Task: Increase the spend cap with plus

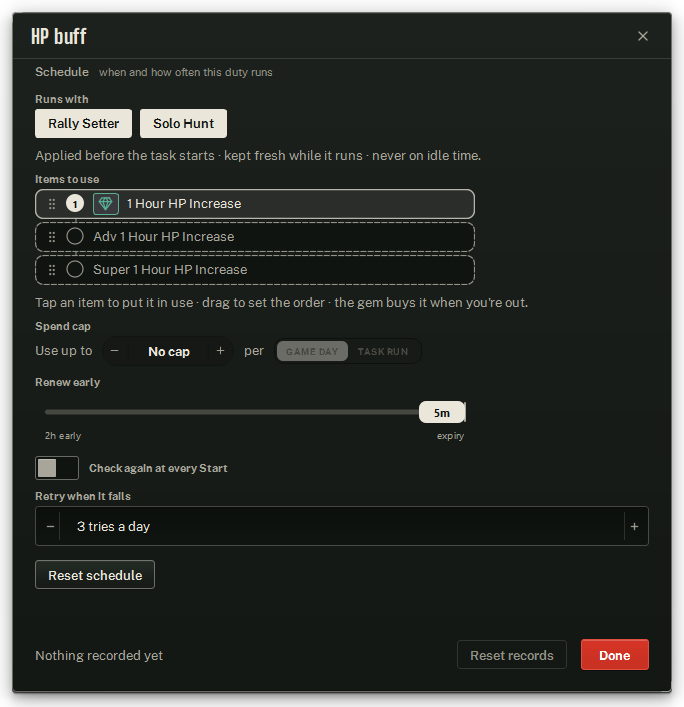Action: [x=220, y=351]
